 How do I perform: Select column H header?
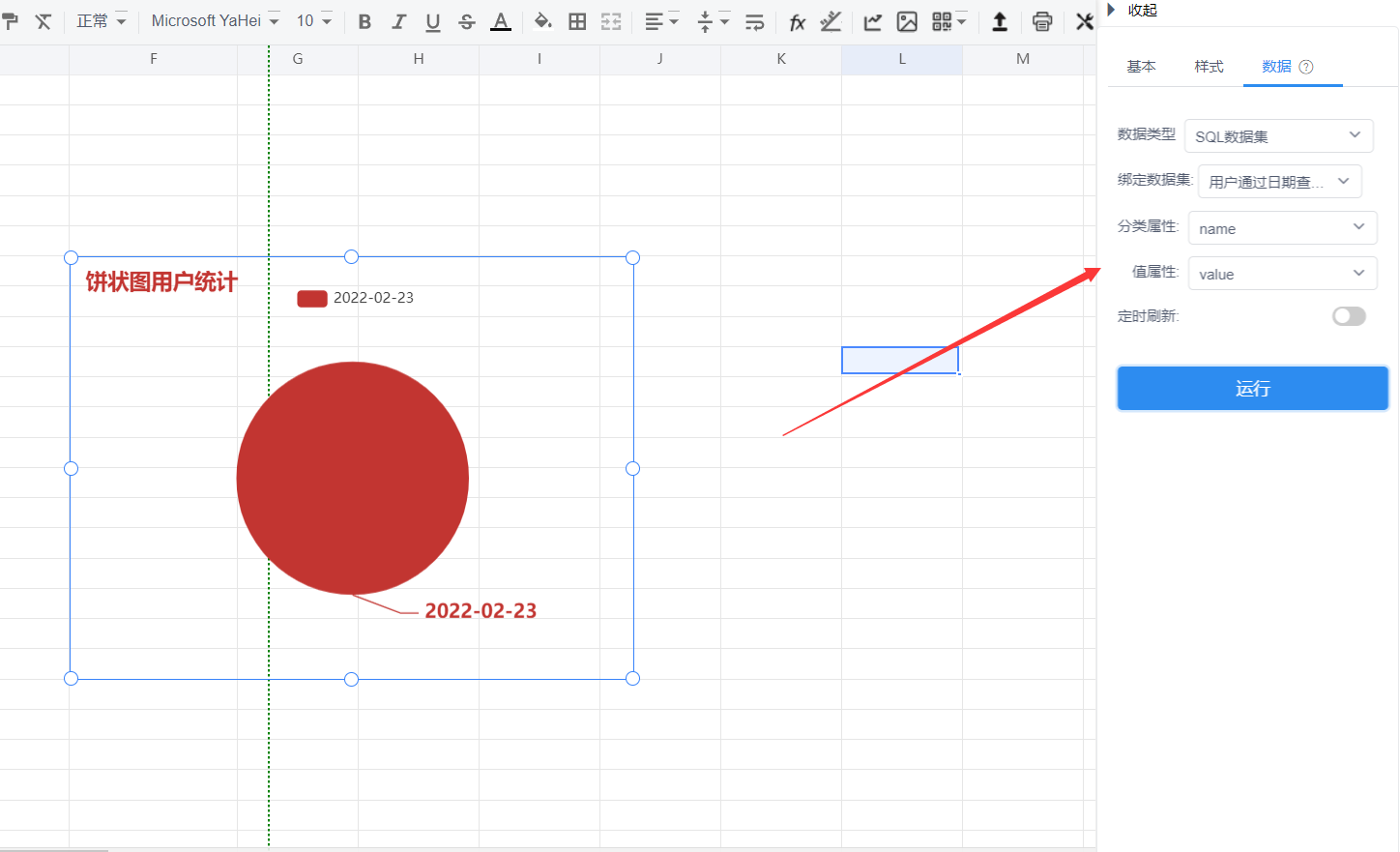click(x=419, y=59)
